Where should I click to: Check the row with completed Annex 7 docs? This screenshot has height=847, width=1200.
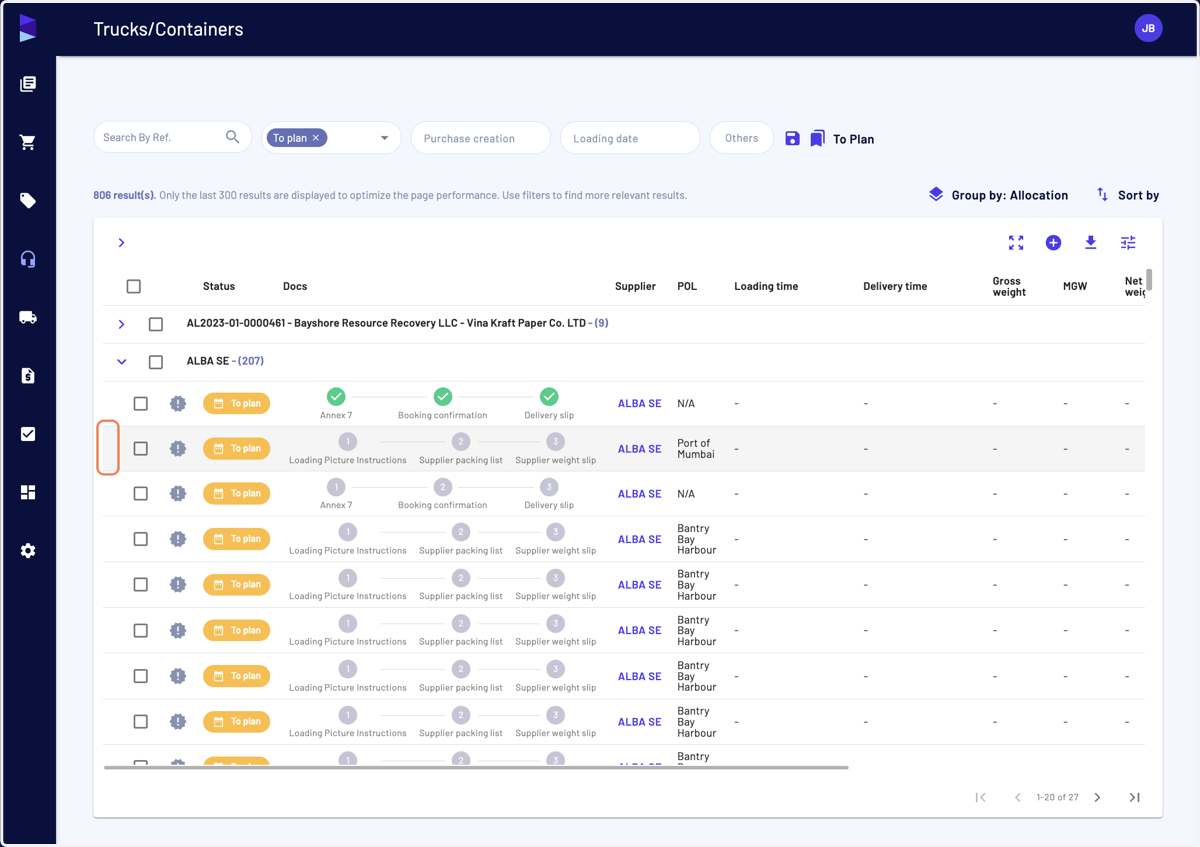point(141,404)
